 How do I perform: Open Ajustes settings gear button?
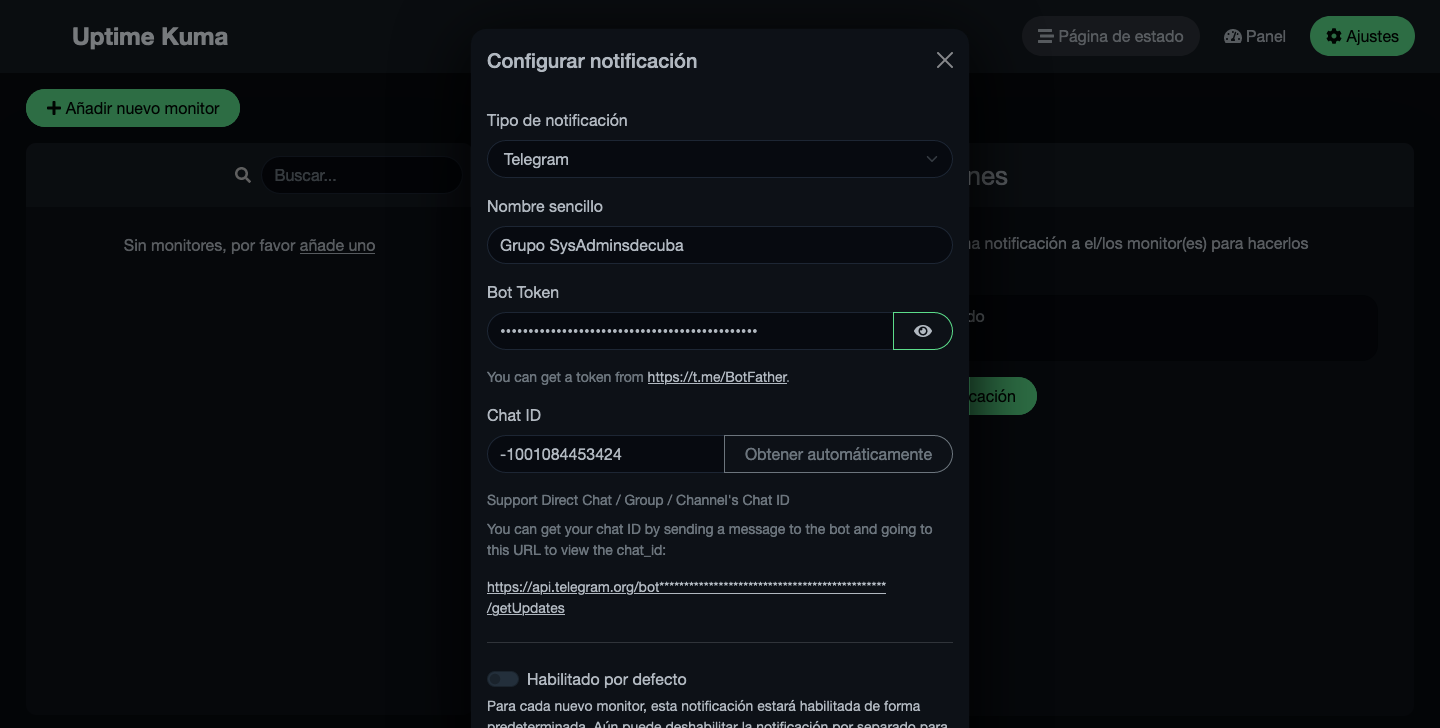coord(1362,36)
